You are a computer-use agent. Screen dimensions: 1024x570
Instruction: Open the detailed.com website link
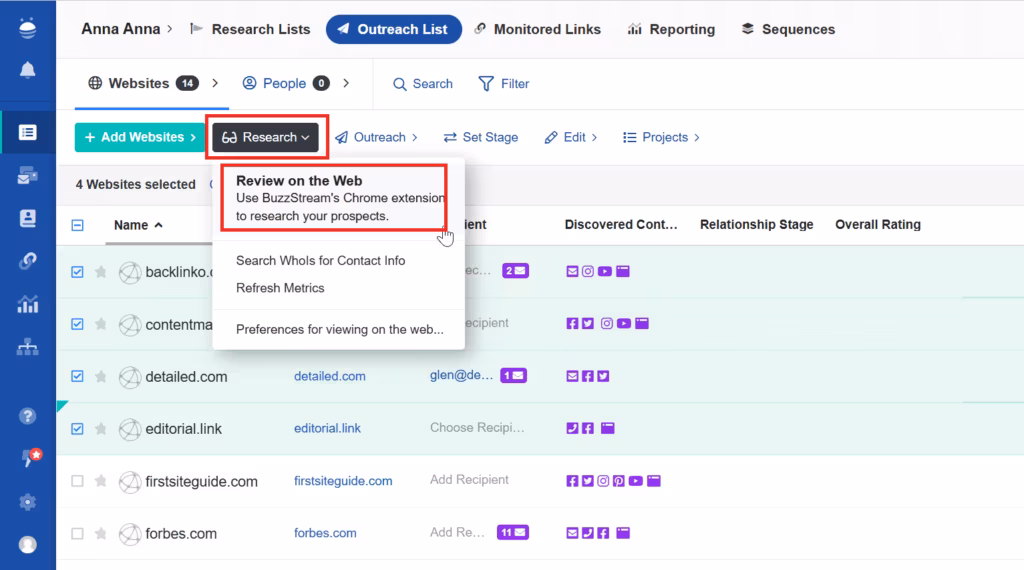tap(330, 376)
